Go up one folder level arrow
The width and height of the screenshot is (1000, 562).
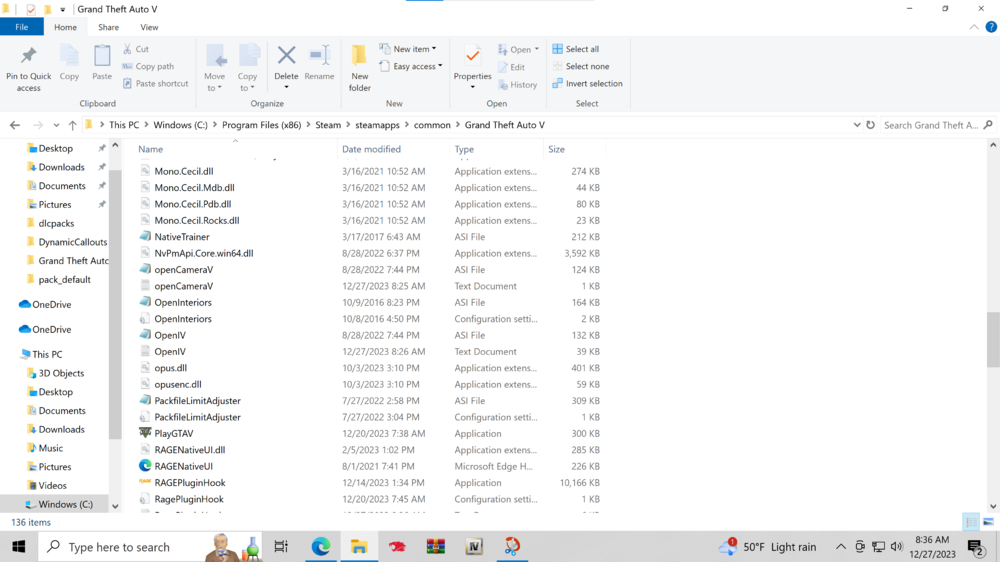tap(72, 125)
